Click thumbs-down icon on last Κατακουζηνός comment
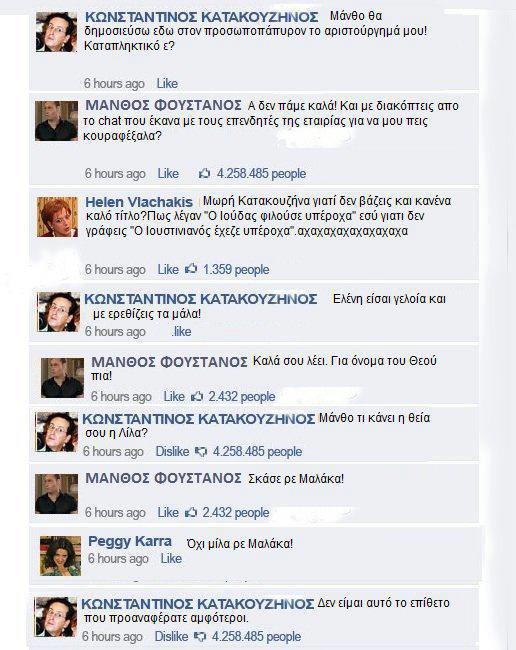Screen dimensions: 516x650 (x=200, y=636)
